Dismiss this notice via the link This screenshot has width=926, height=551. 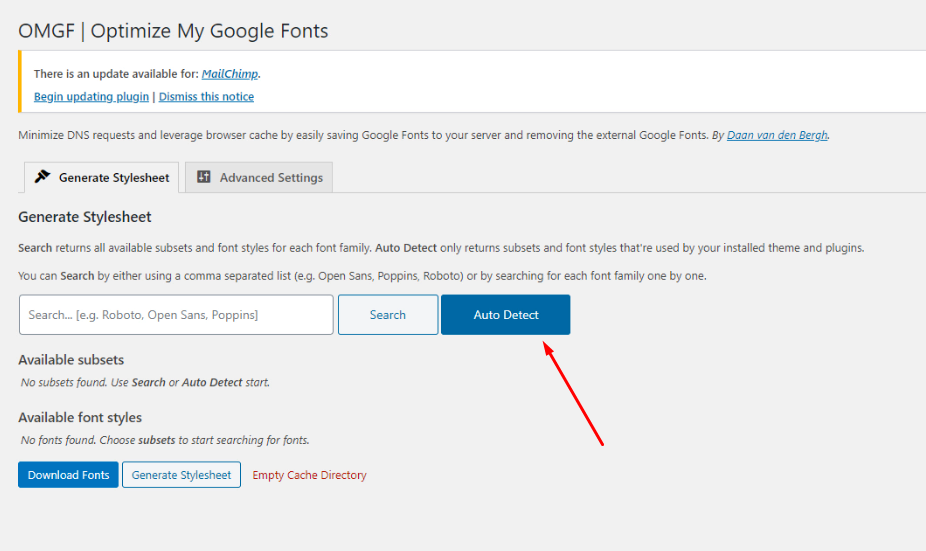tap(206, 97)
